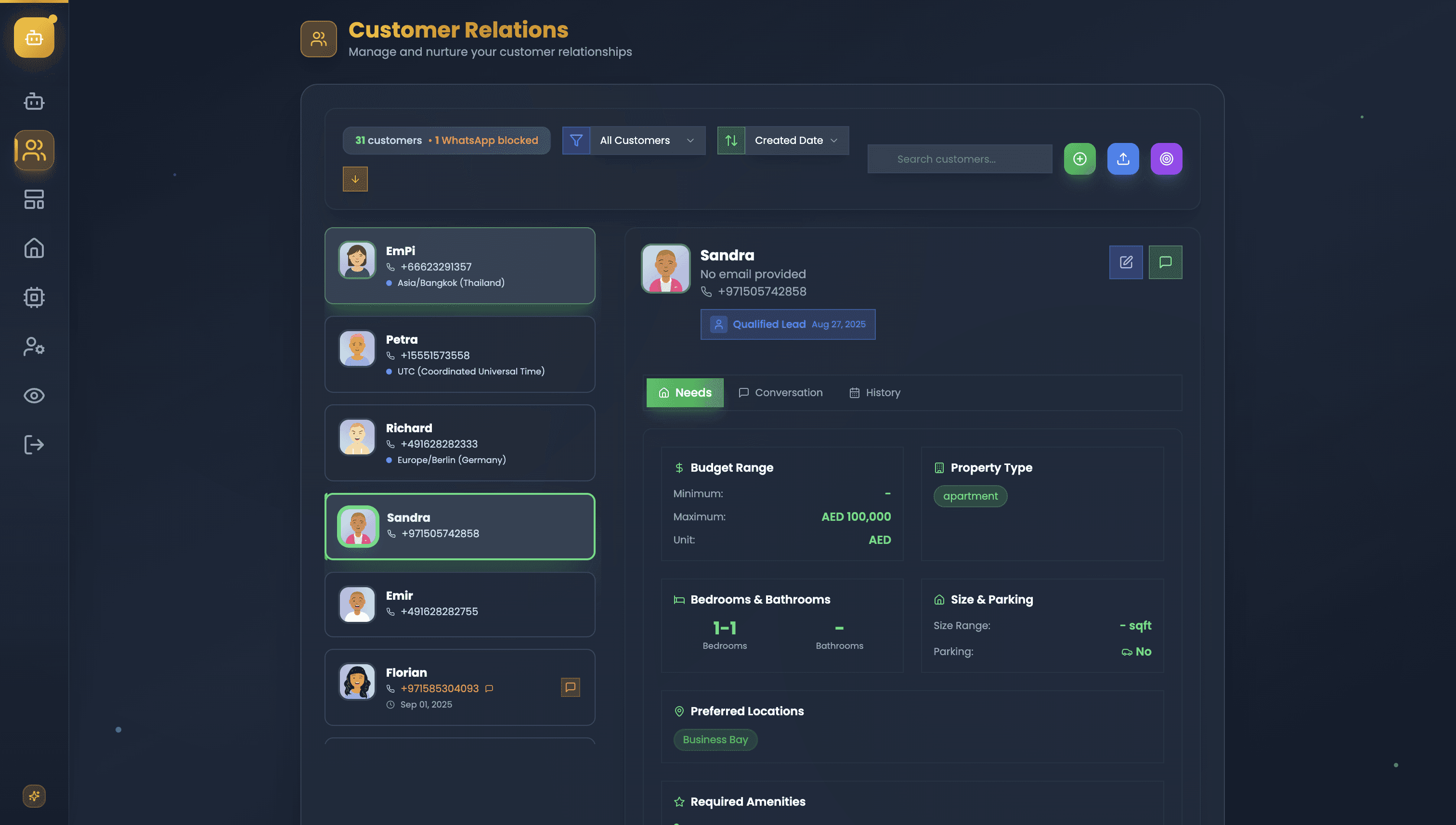The height and width of the screenshot is (825, 1456).
Task: Click the Qualified Lead status badge
Action: coord(787,324)
